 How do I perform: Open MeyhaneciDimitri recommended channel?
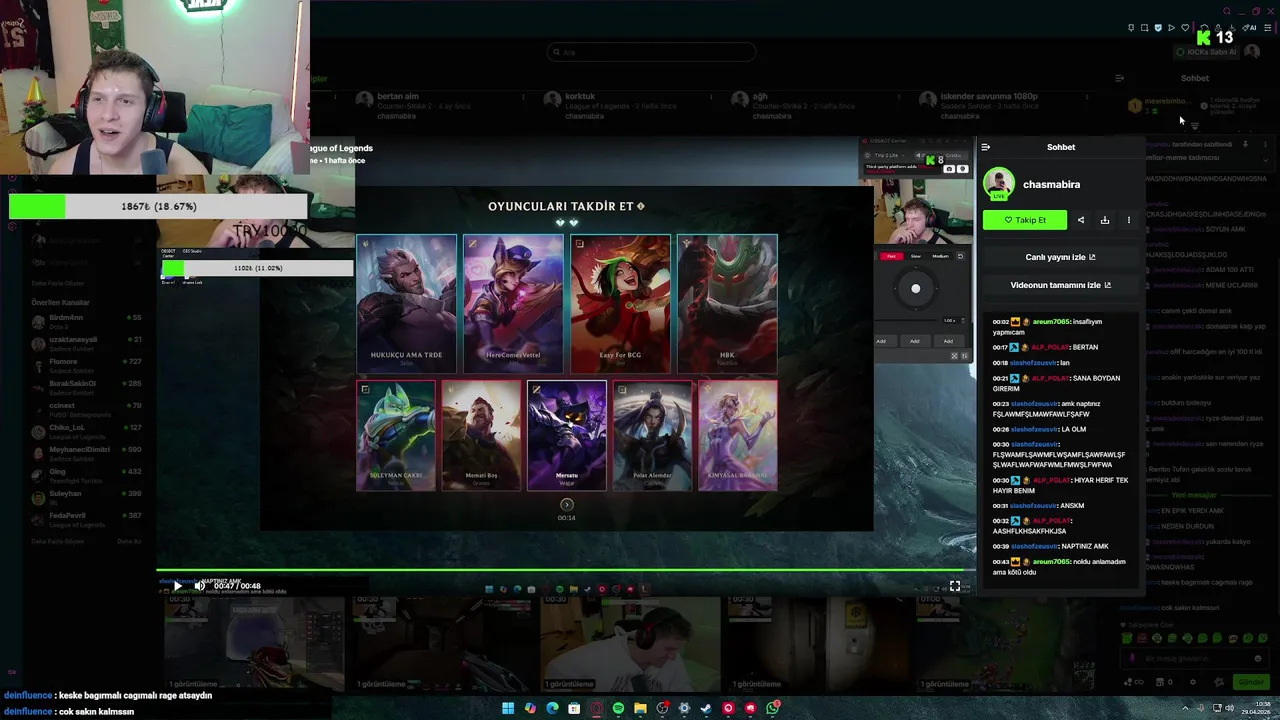(x=87, y=453)
